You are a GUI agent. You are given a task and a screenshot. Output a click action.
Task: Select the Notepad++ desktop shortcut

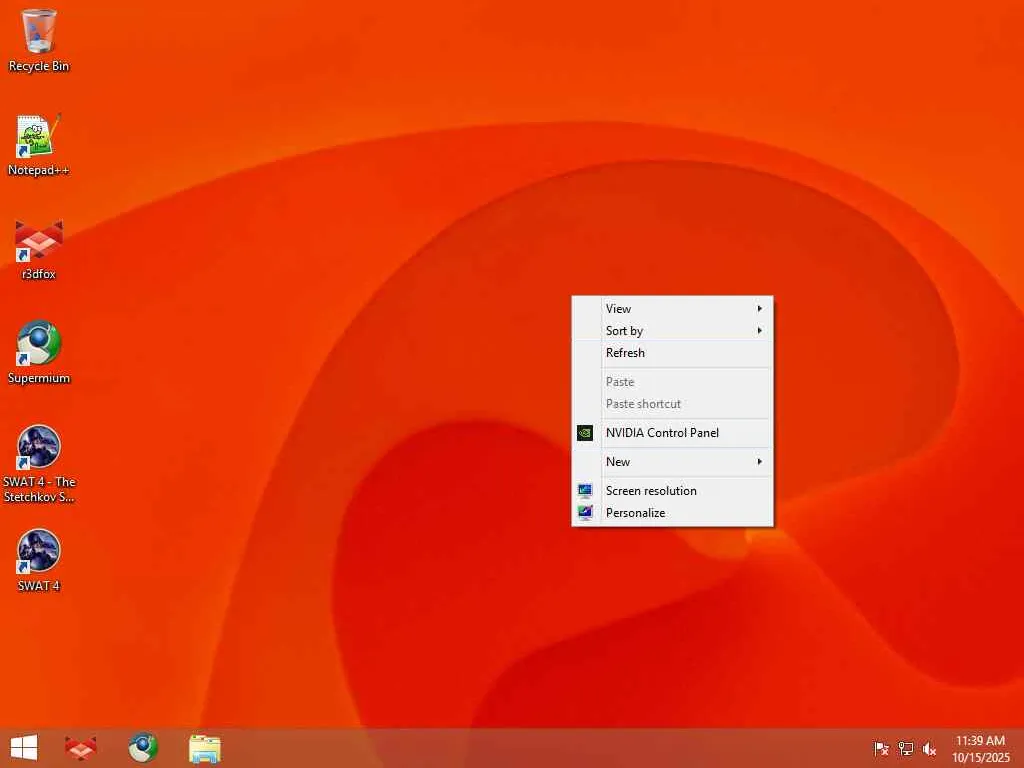point(39,145)
